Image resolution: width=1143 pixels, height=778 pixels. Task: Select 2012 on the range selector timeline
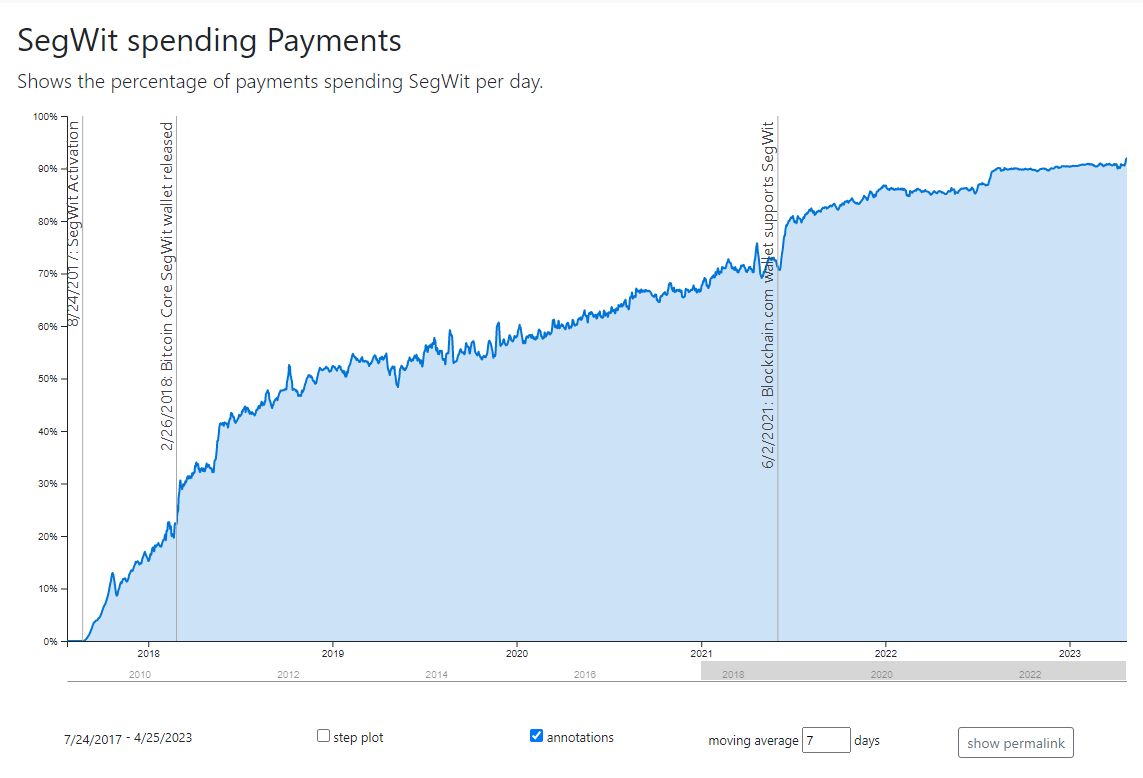(x=288, y=675)
